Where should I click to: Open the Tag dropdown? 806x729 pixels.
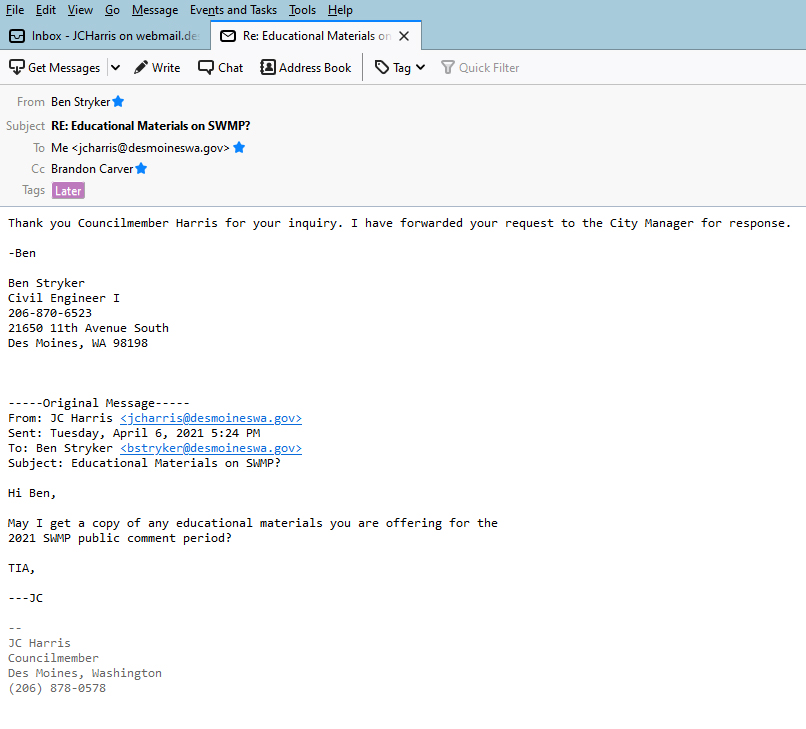pyautogui.click(x=400, y=67)
